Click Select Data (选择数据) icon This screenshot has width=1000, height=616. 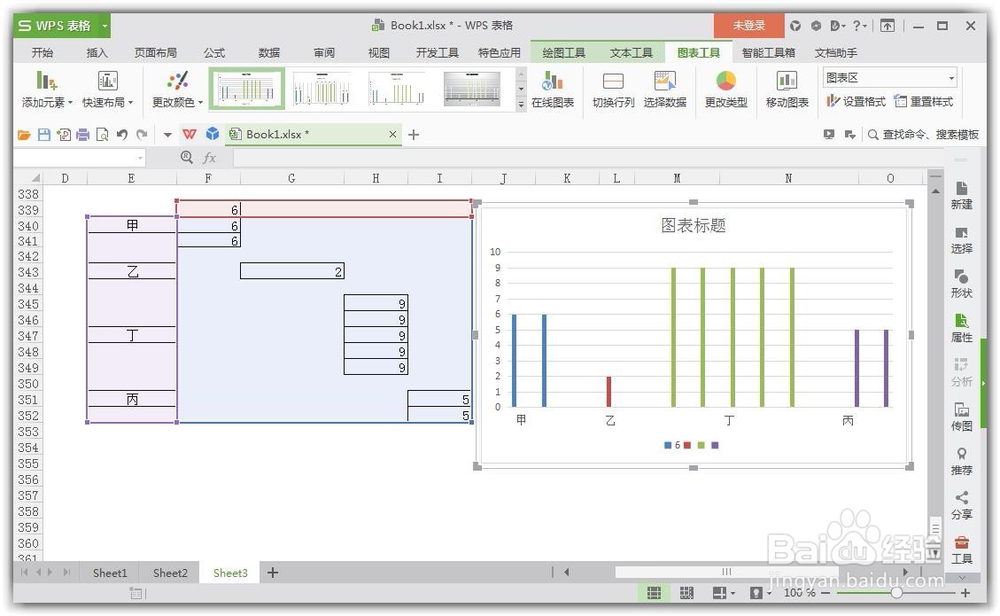click(x=665, y=81)
